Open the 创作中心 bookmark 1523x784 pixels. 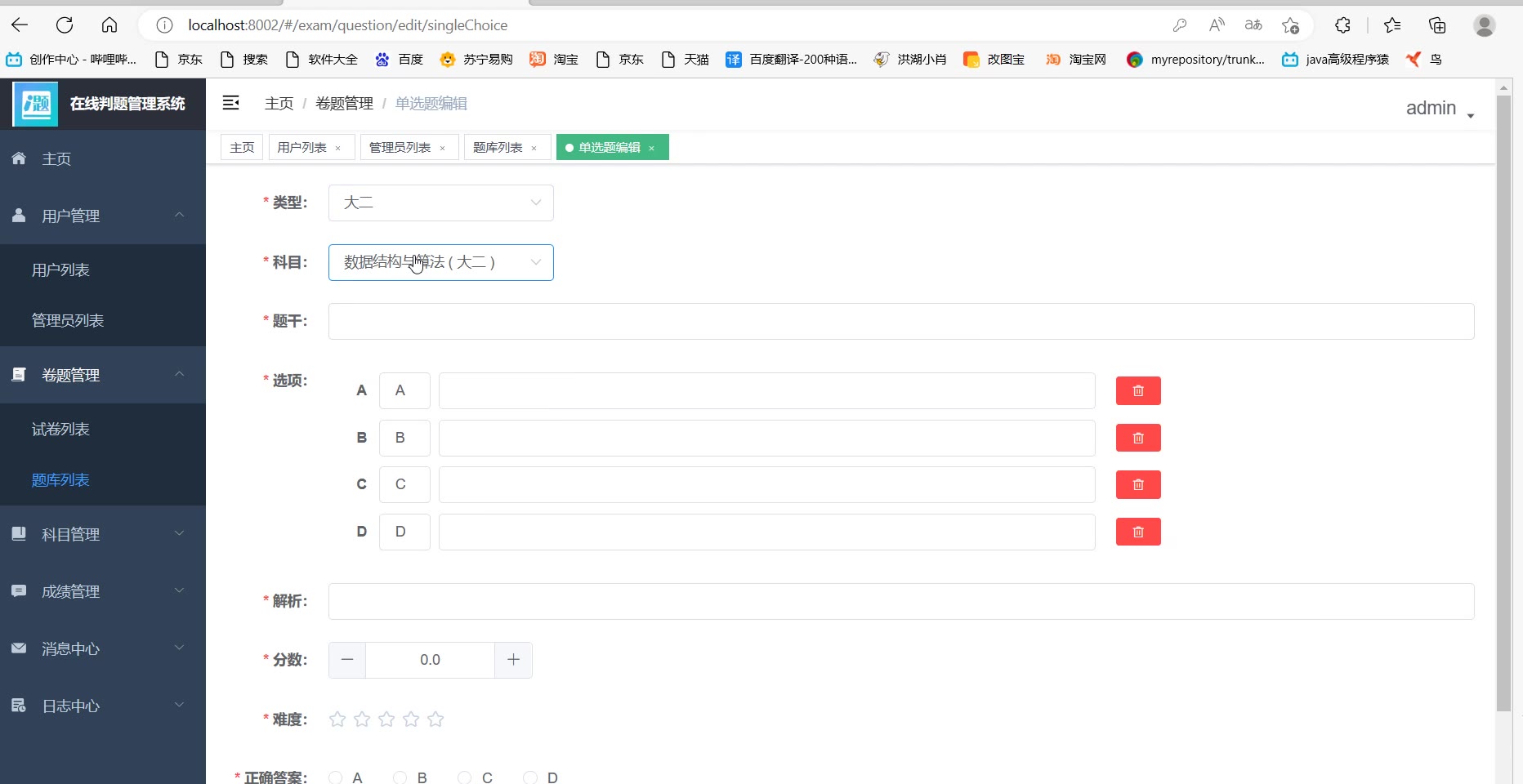click(71, 59)
